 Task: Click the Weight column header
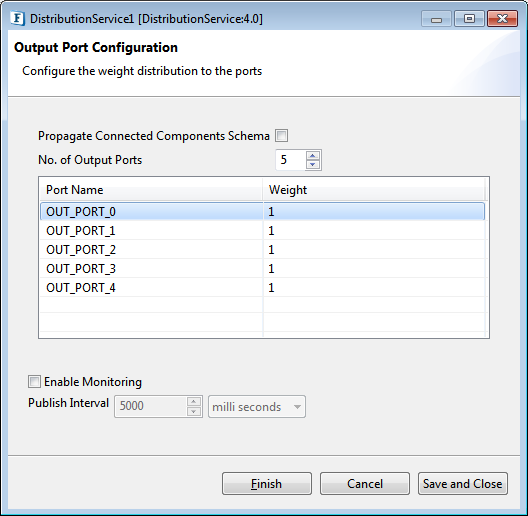coord(373,190)
